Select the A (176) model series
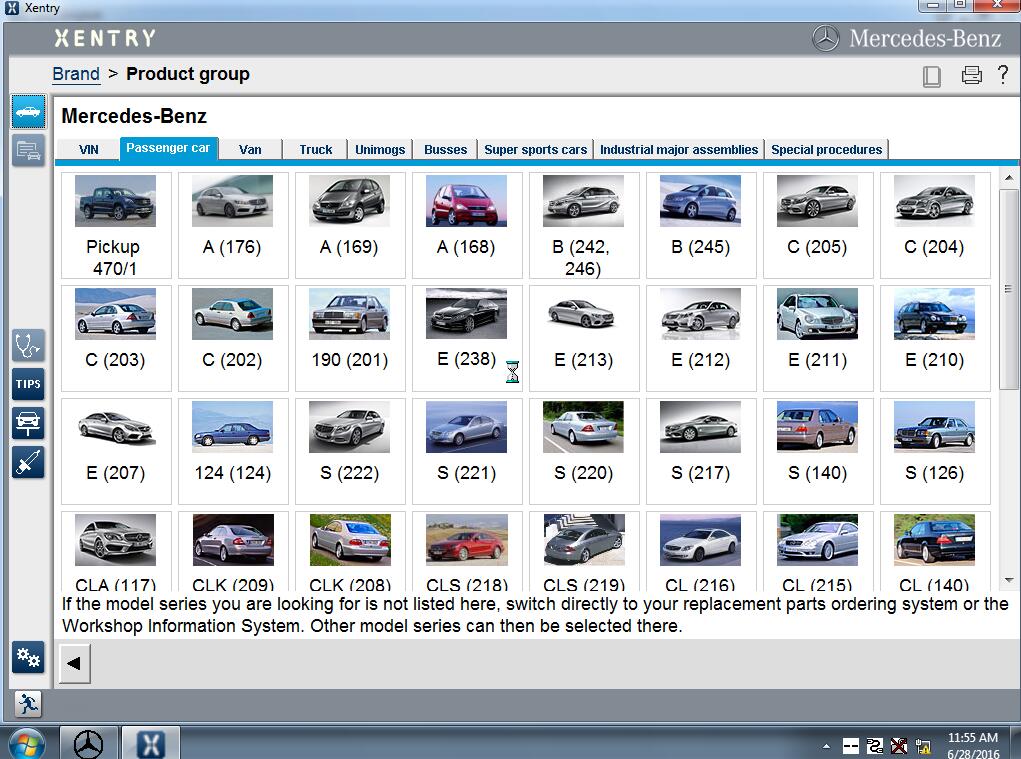The image size is (1021, 759). click(x=233, y=225)
